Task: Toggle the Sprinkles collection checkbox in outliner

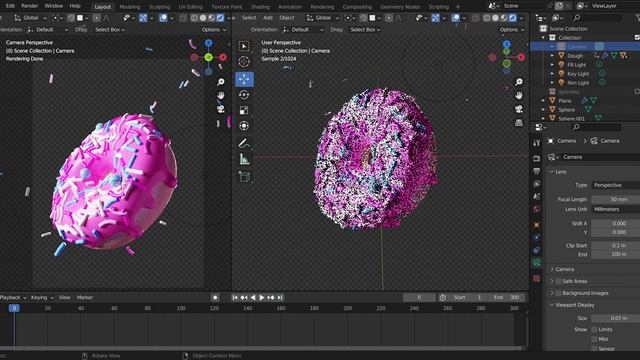Action: point(637,92)
